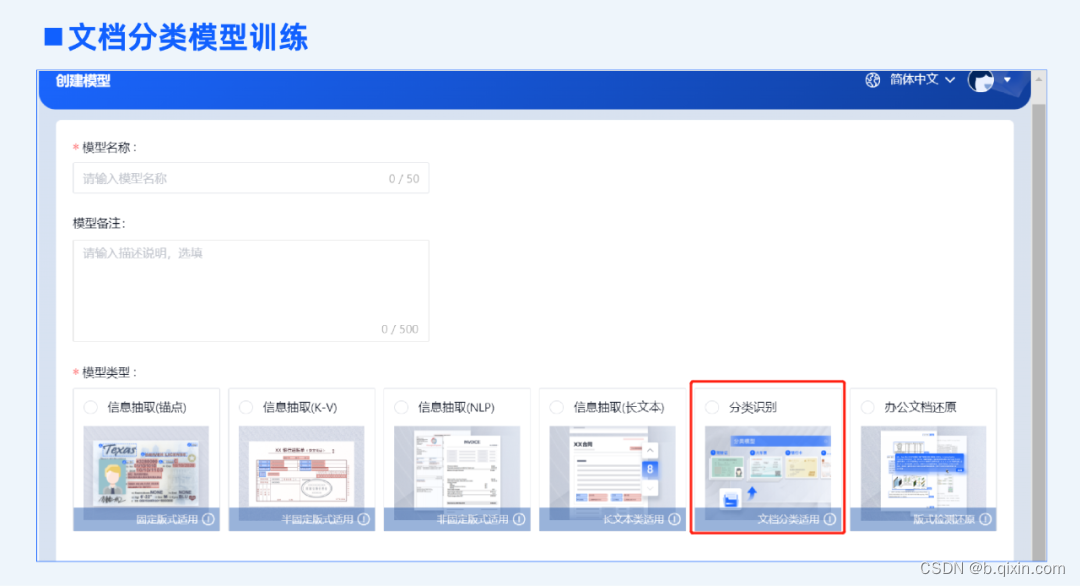1080x586 pixels.
Task: Click info icon next to 半固定版式适用
Action: [364, 519]
